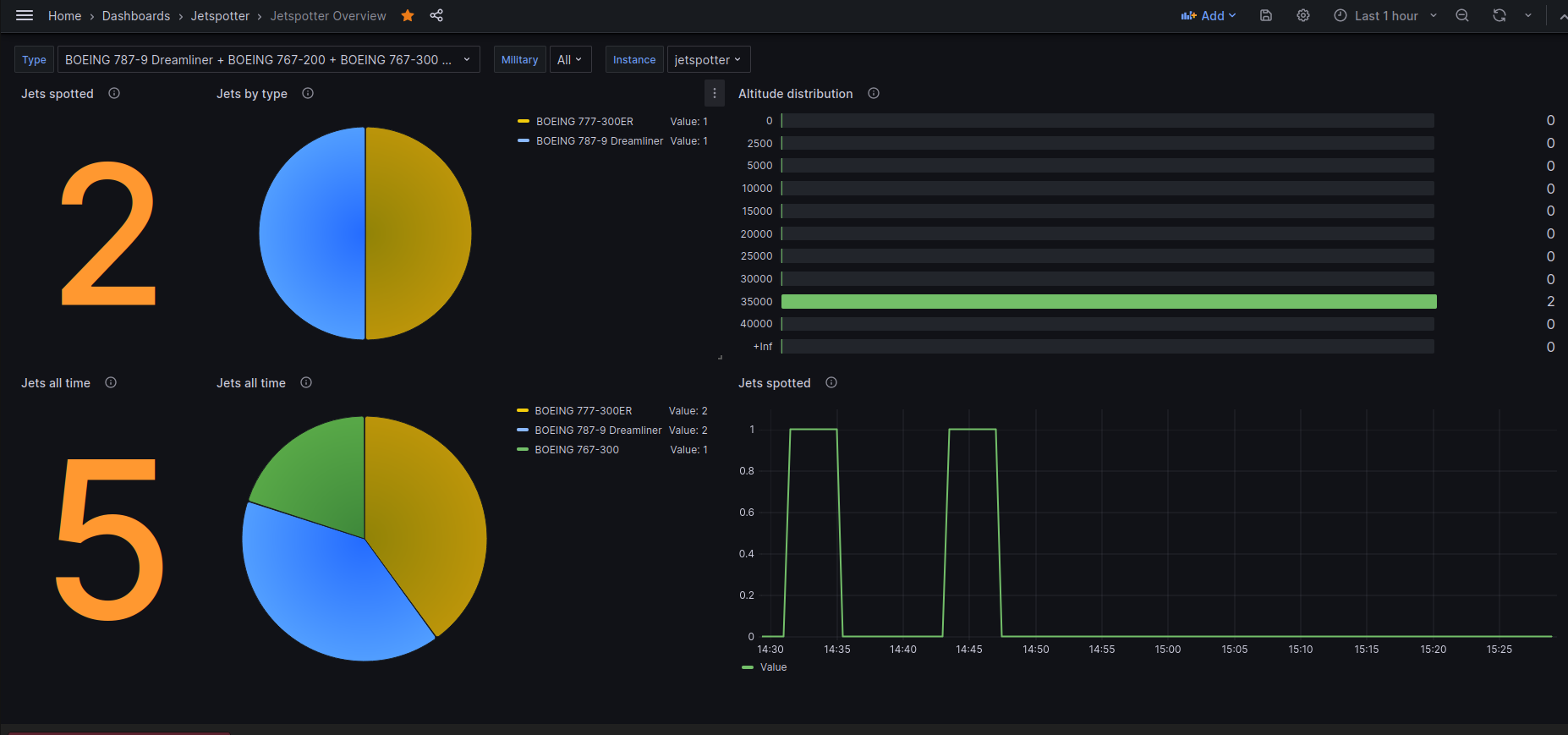
Task: Save the dashboard with disk icon
Action: tap(1266, 15)
